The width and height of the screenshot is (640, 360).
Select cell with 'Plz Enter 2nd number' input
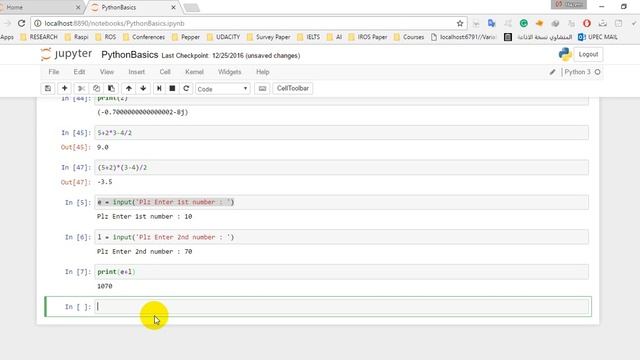point(342,237)
